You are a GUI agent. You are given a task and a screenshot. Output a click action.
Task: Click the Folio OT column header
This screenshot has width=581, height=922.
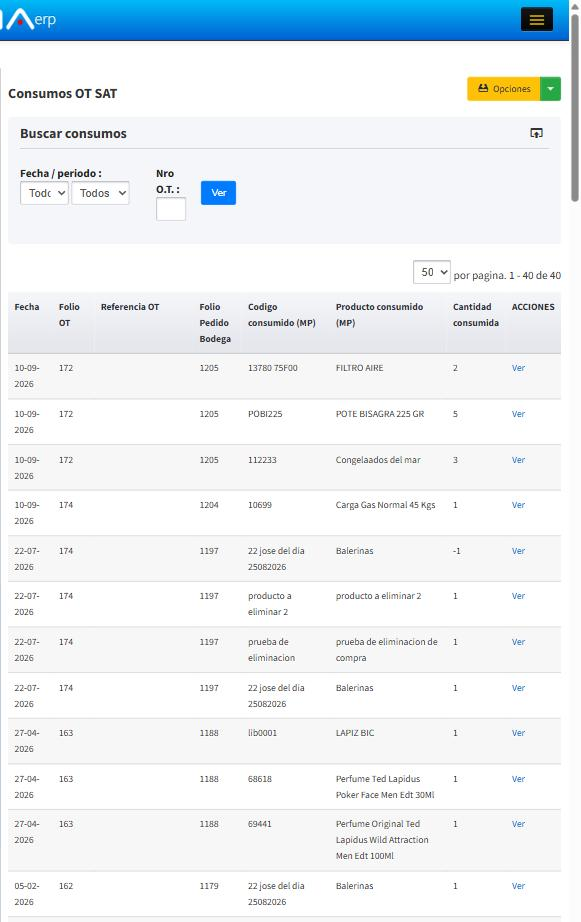(69, 315)
